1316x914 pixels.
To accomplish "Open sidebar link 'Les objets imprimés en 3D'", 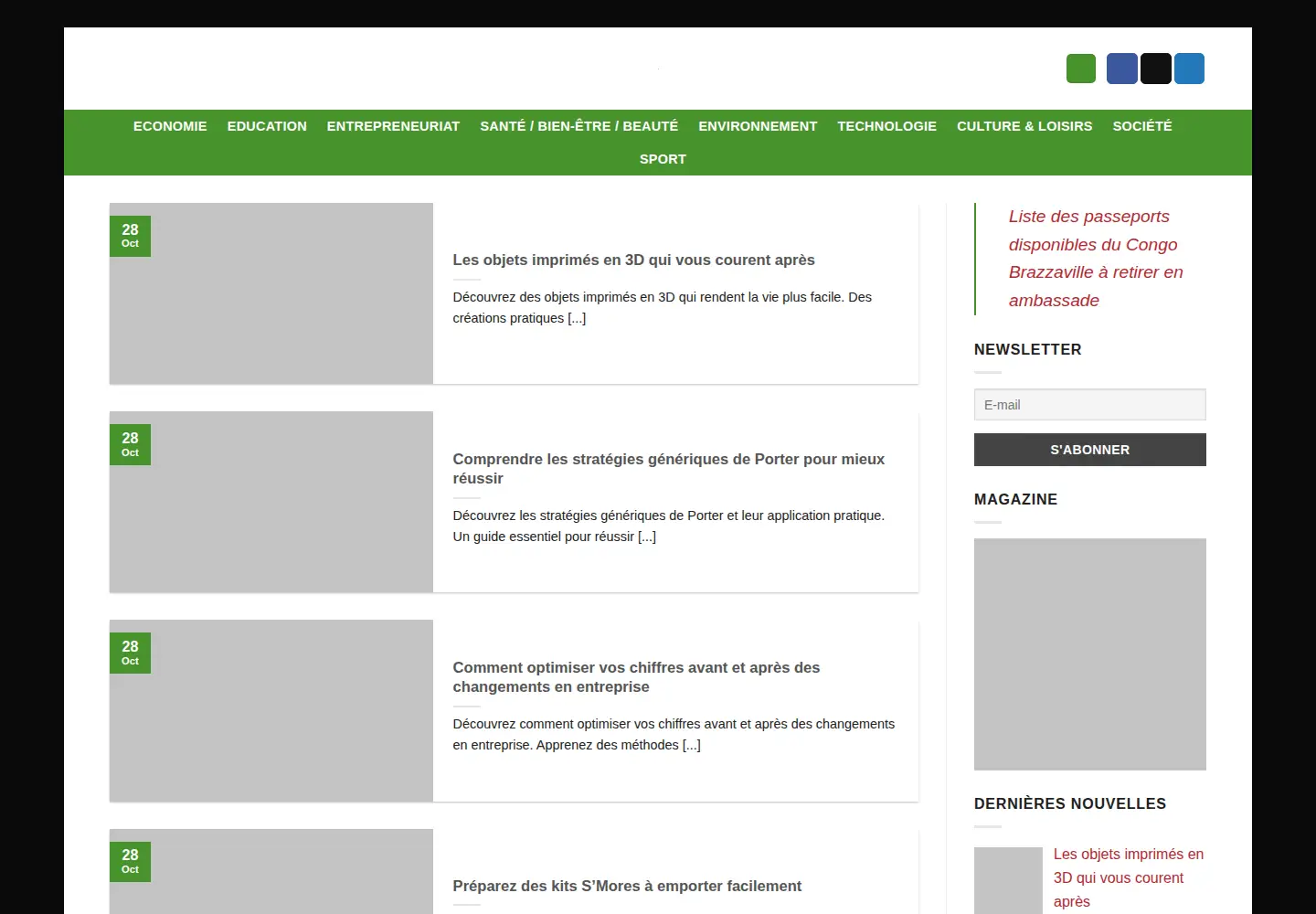I will [x=1129, y=877].
